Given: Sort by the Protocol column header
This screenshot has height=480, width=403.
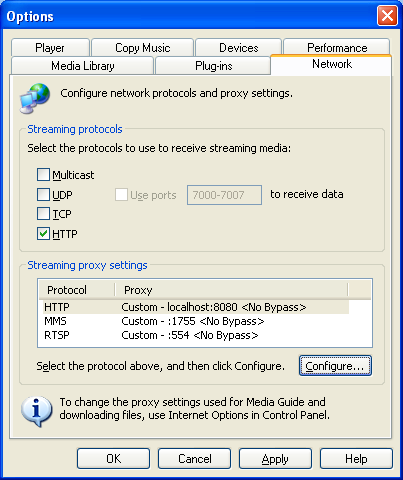Looking at the screenshot, I should [x=77, y=290].
